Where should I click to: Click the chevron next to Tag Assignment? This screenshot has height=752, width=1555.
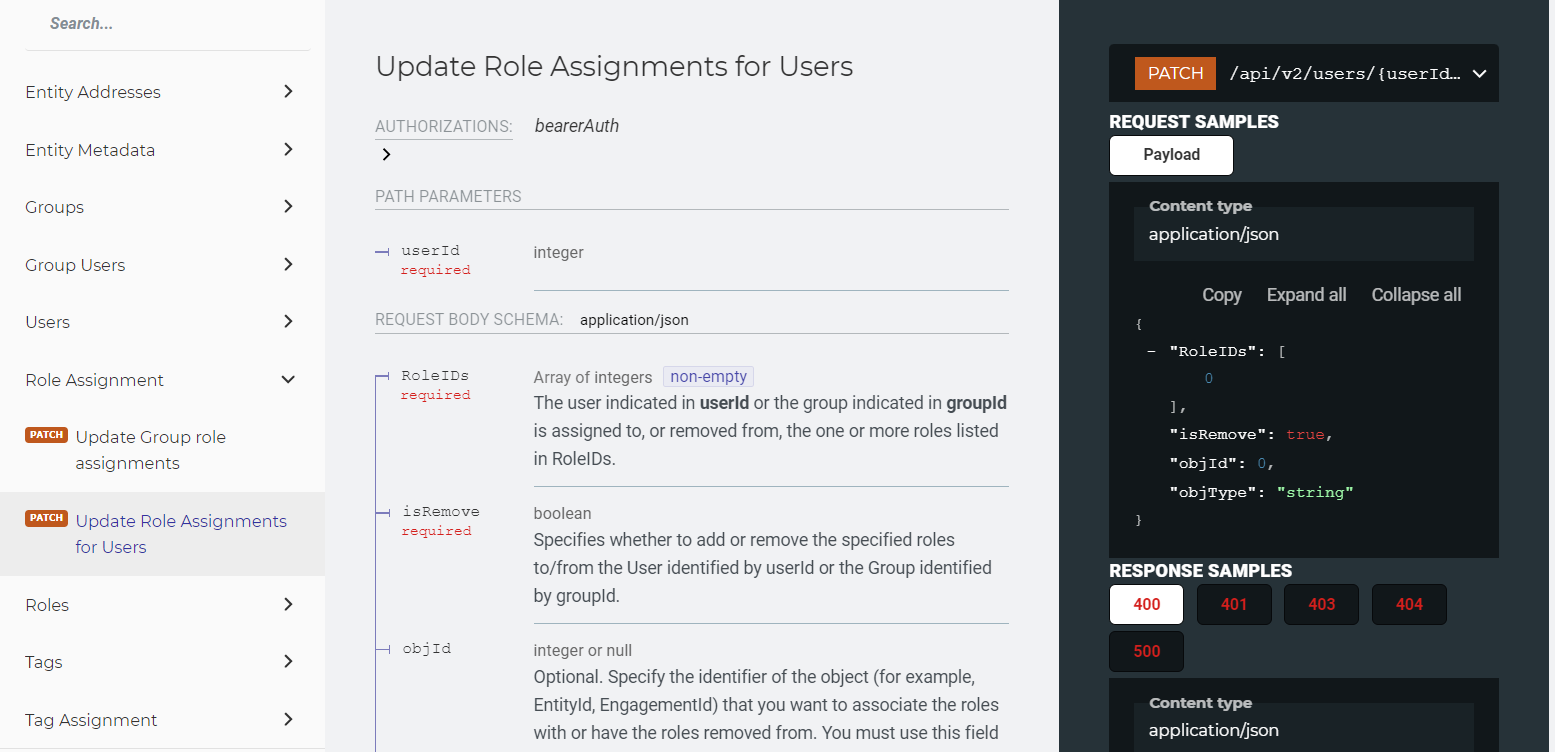(x=288, y=719)
